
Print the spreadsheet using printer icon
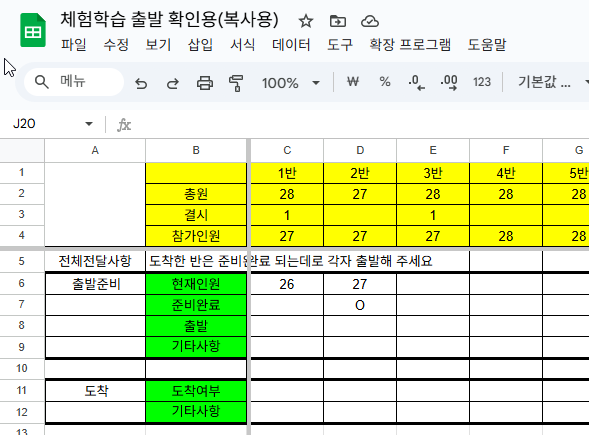(x=205, y=83)
